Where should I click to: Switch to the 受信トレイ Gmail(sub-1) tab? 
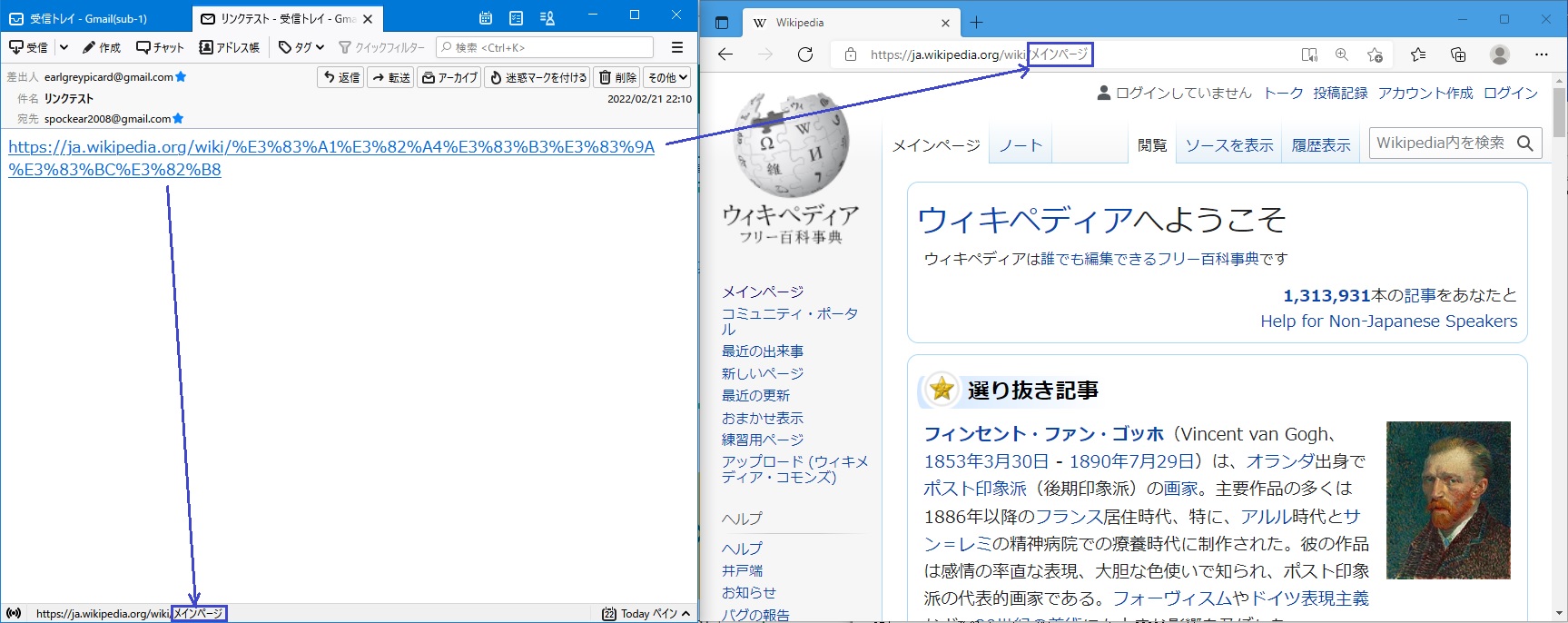tap(89, 18)
